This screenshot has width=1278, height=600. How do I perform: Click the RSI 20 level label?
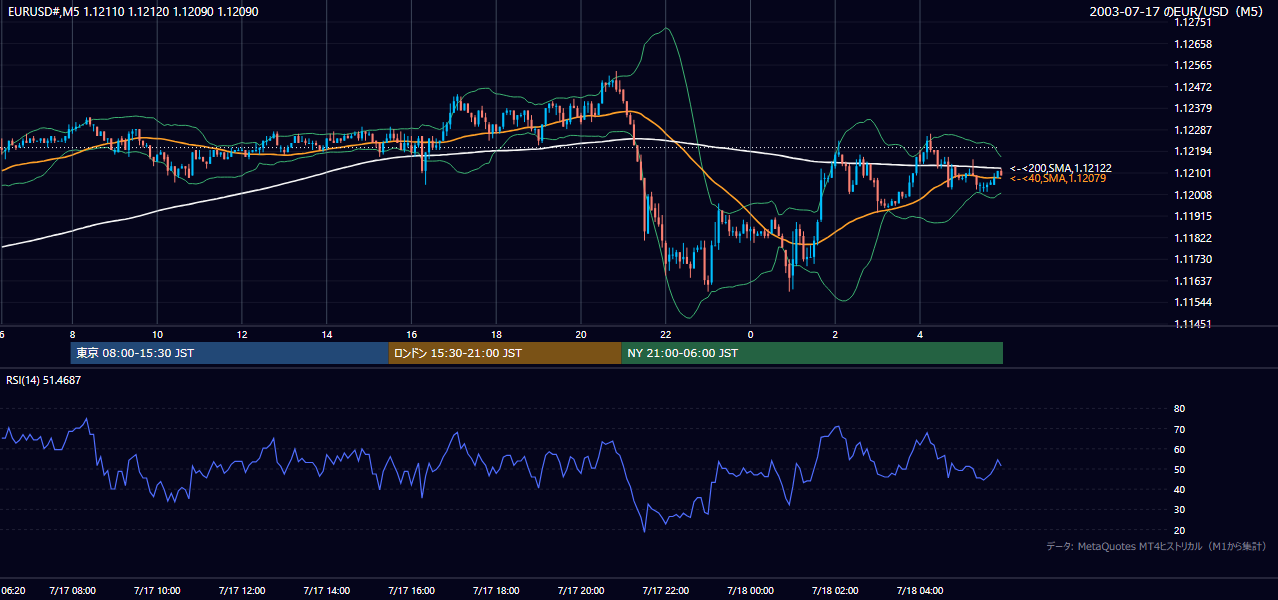(x=1179, y=530)
